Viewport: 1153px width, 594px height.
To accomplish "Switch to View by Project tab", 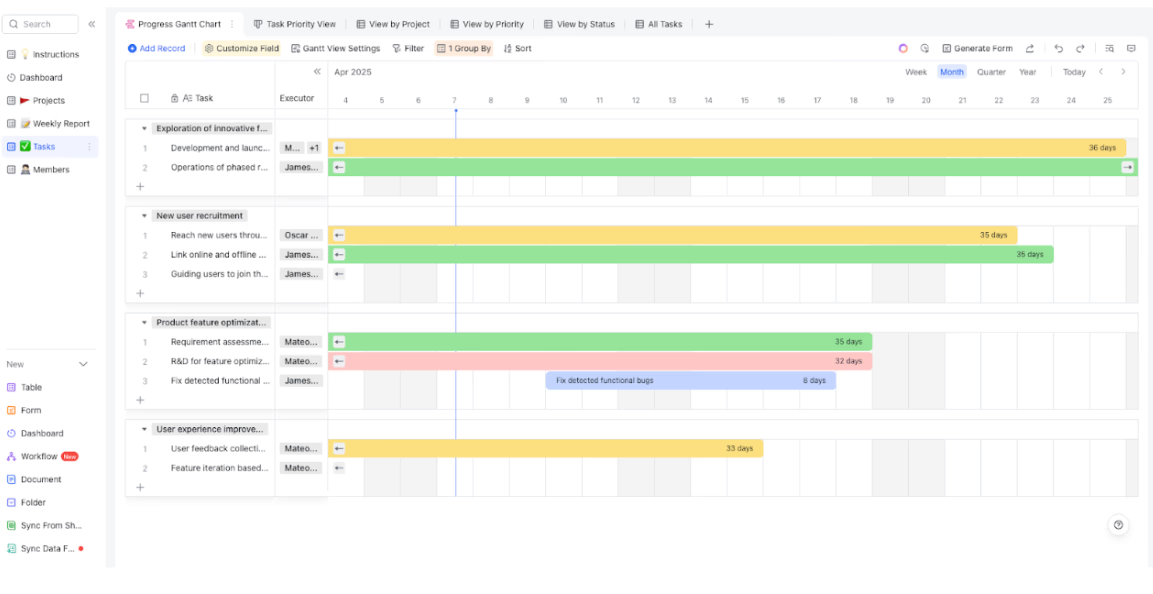I will click(x=393, y=24).
